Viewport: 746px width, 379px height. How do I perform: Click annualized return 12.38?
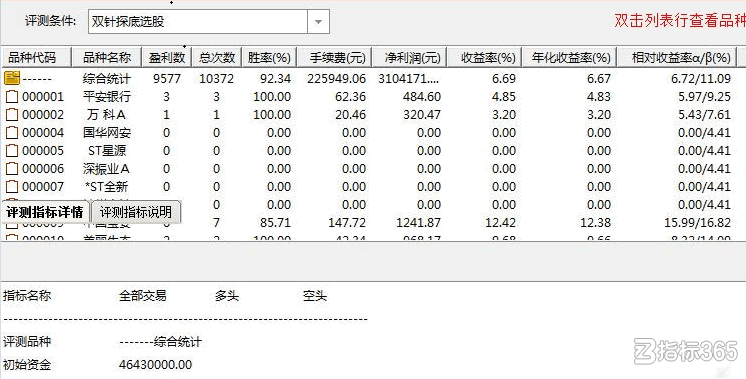pos(595,223)
